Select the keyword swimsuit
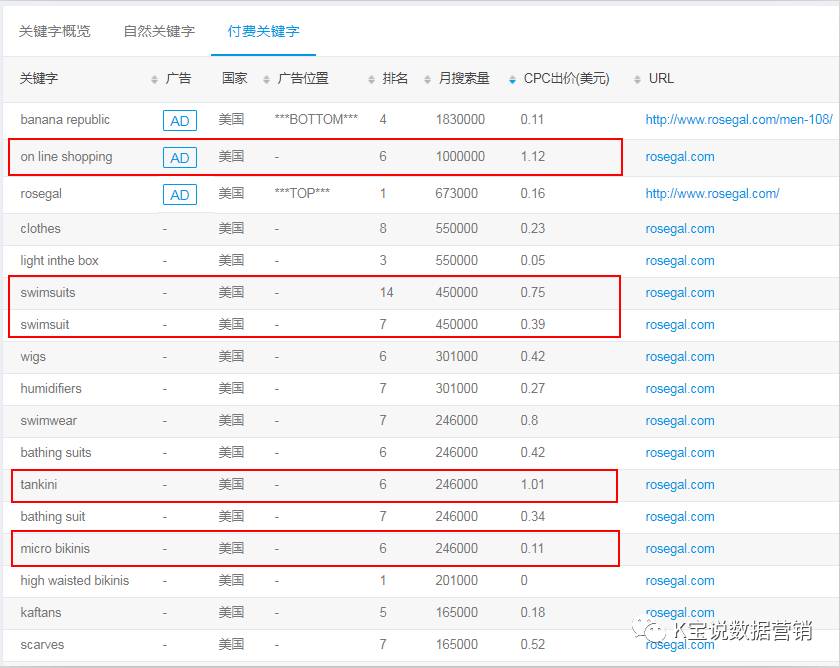The height and width of the screenshot is (668, 840). point(44,325)
